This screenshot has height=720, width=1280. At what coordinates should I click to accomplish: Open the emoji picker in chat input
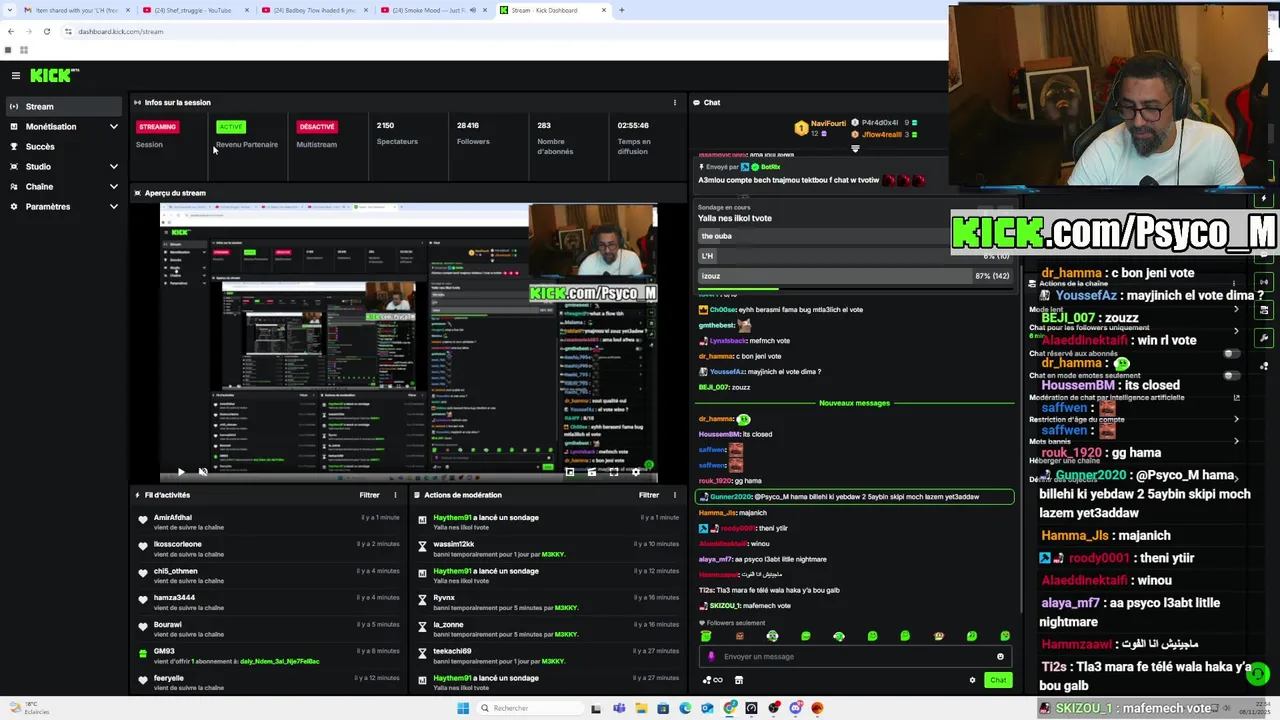click(x=1000, y=656)
